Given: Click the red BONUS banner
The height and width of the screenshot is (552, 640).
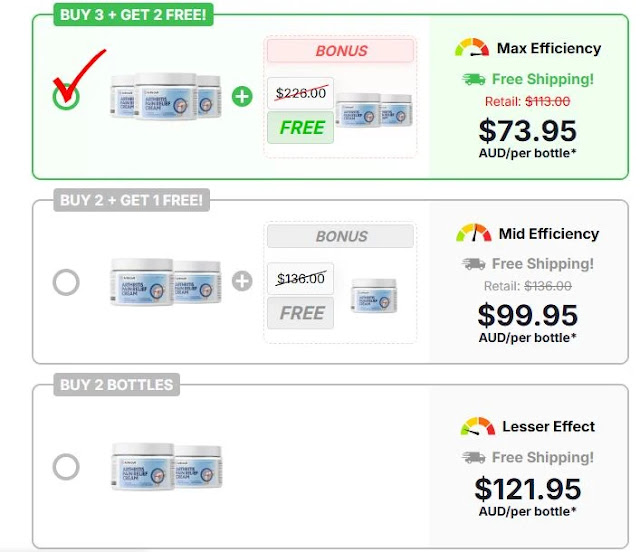Looking at the screenshot, I should pos(340,50).
